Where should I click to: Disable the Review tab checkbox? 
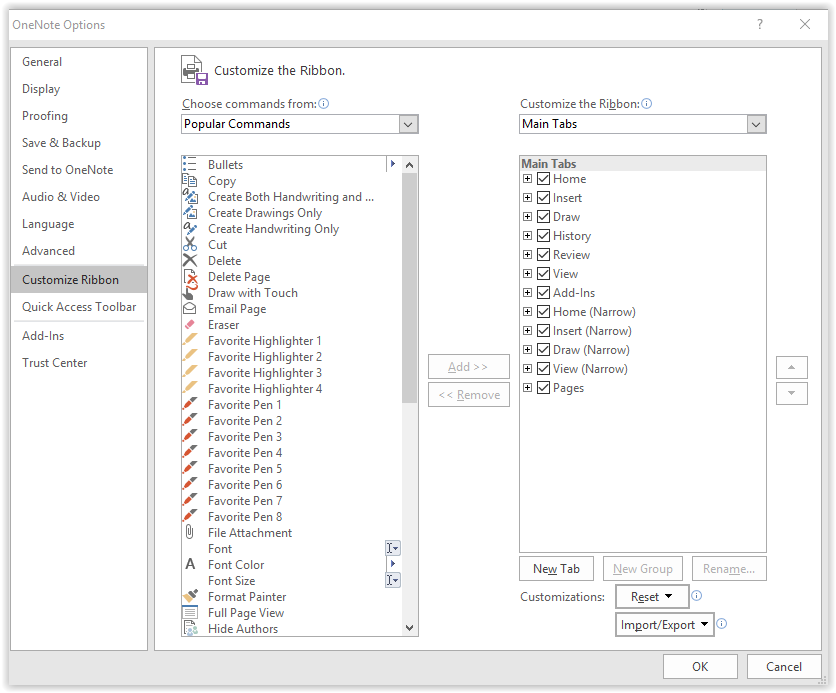[543, 254]
